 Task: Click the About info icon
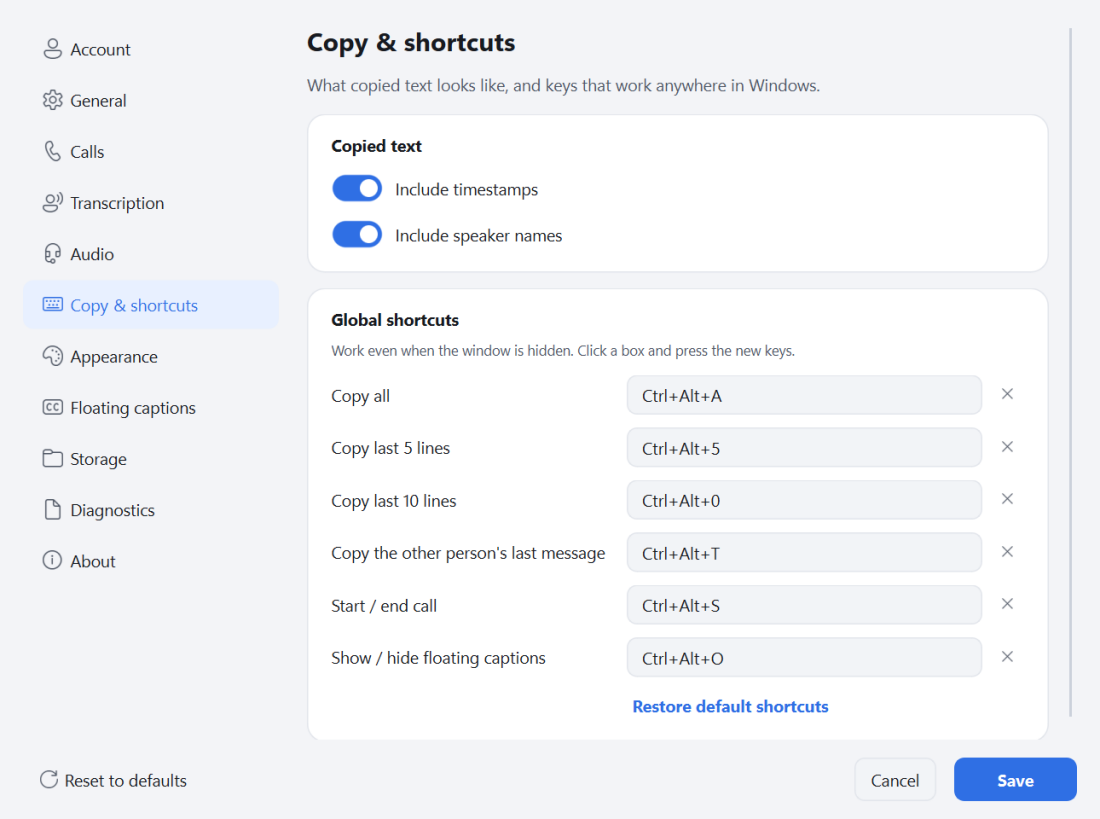53,560
